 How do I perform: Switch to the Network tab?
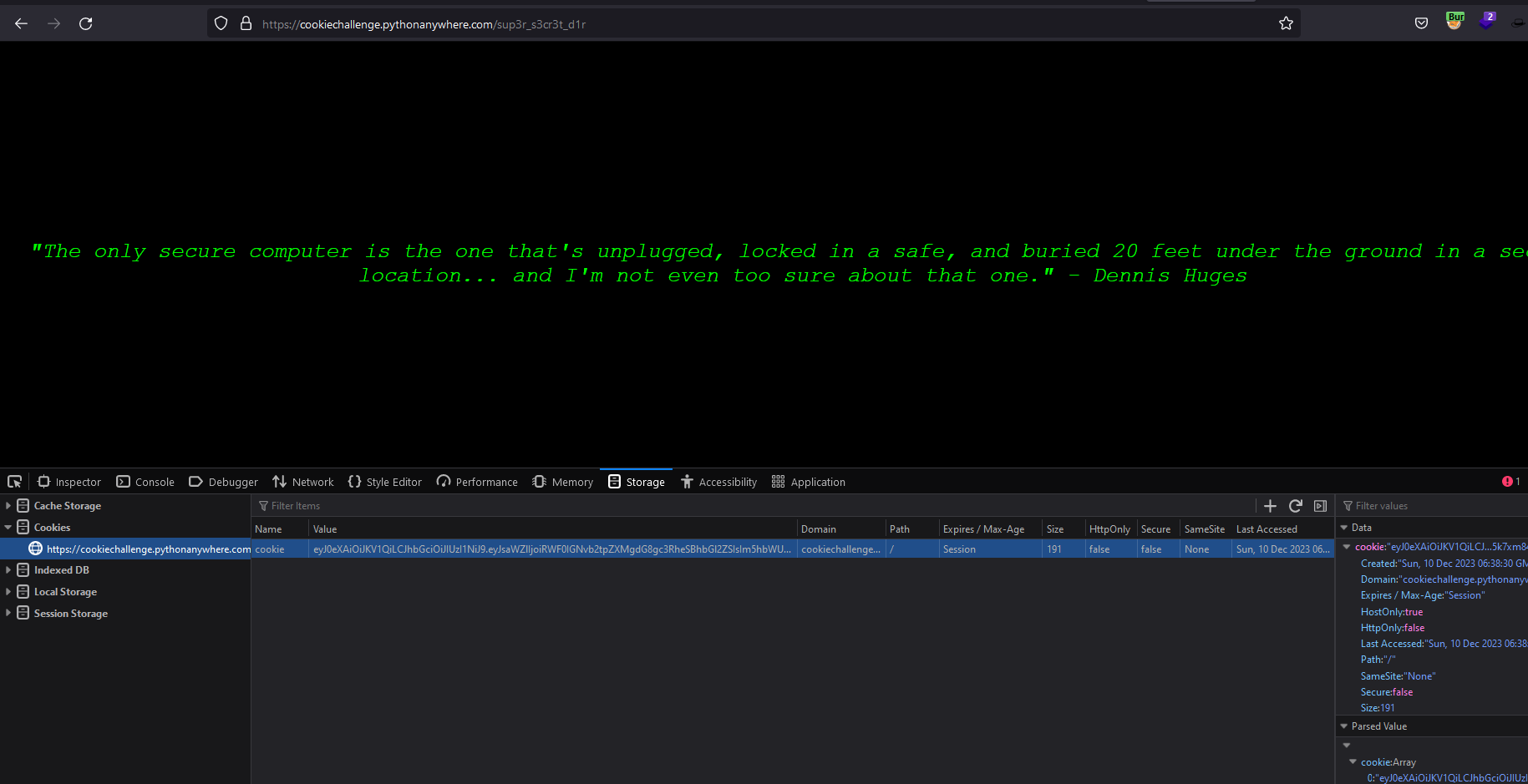point(303,482)
